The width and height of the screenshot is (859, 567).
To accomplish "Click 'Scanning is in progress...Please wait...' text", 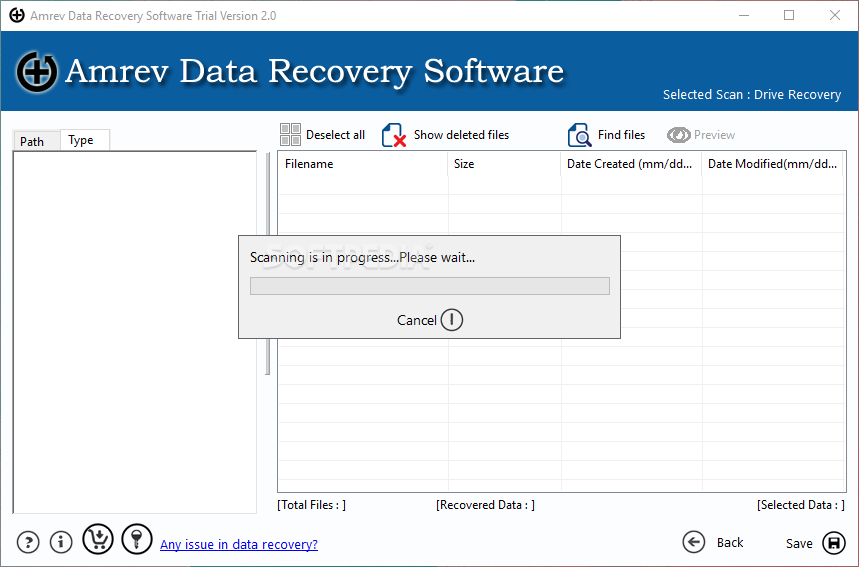I will [362, 257].
